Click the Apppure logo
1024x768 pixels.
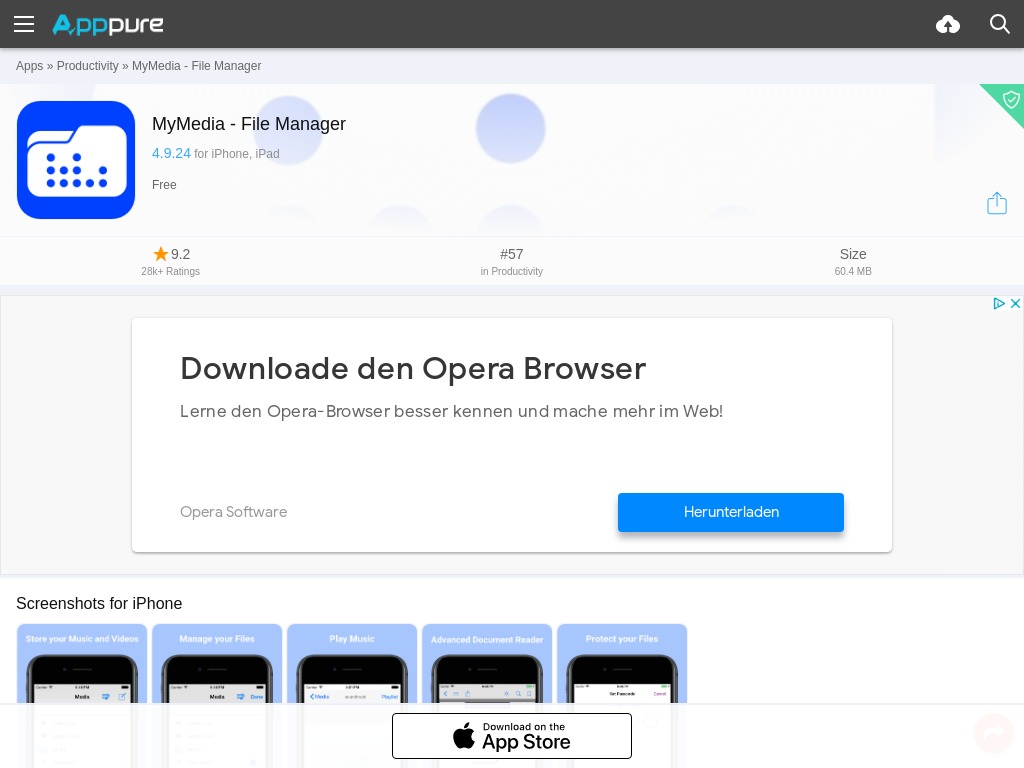pos(108,25)
